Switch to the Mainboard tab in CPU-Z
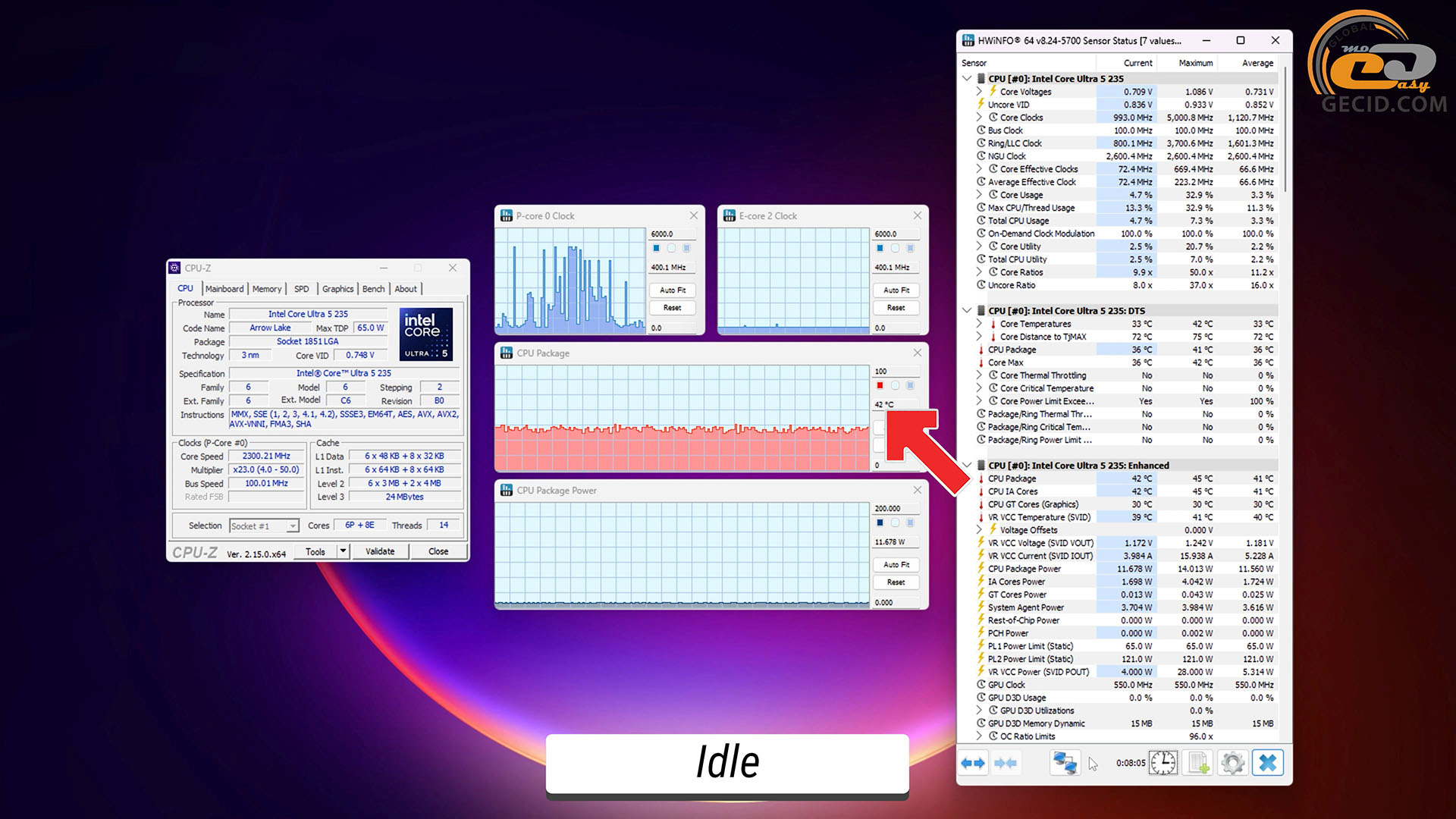1456x819 pixels. (224, 289)
